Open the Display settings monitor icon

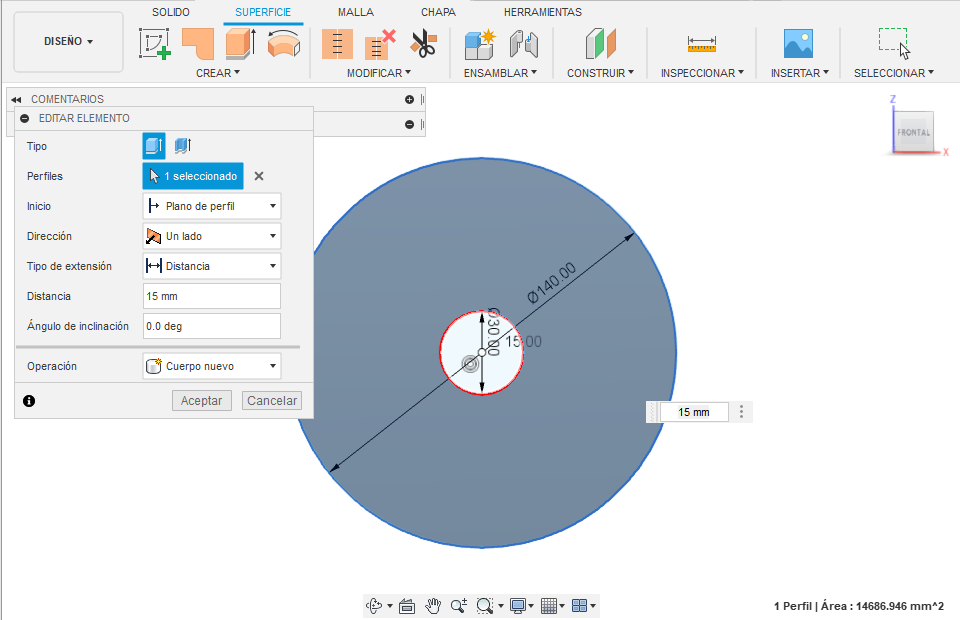pyautogui.click(x=518, y=606)
